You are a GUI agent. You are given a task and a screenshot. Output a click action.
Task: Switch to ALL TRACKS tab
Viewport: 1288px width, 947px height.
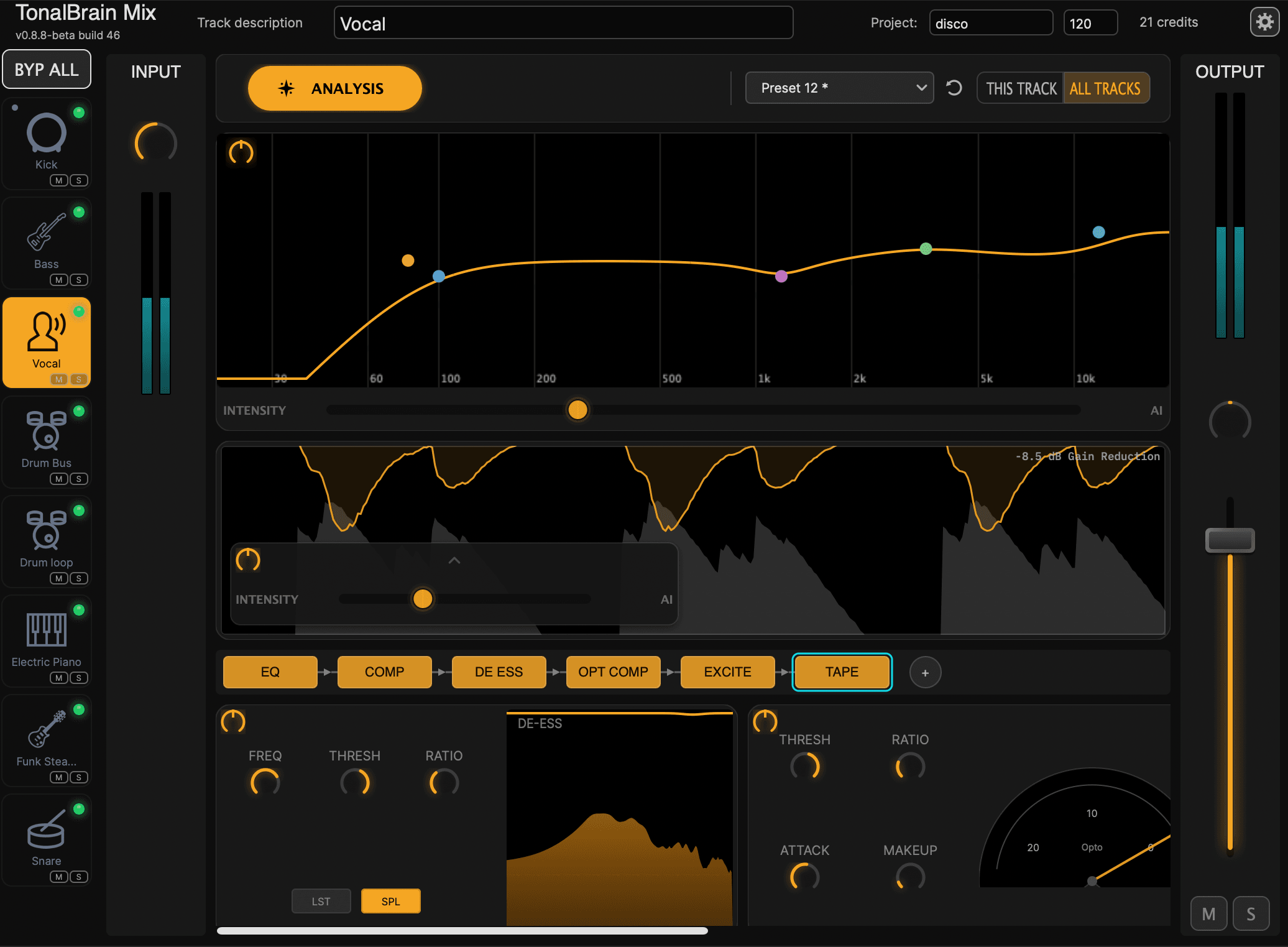[1105, 88]
